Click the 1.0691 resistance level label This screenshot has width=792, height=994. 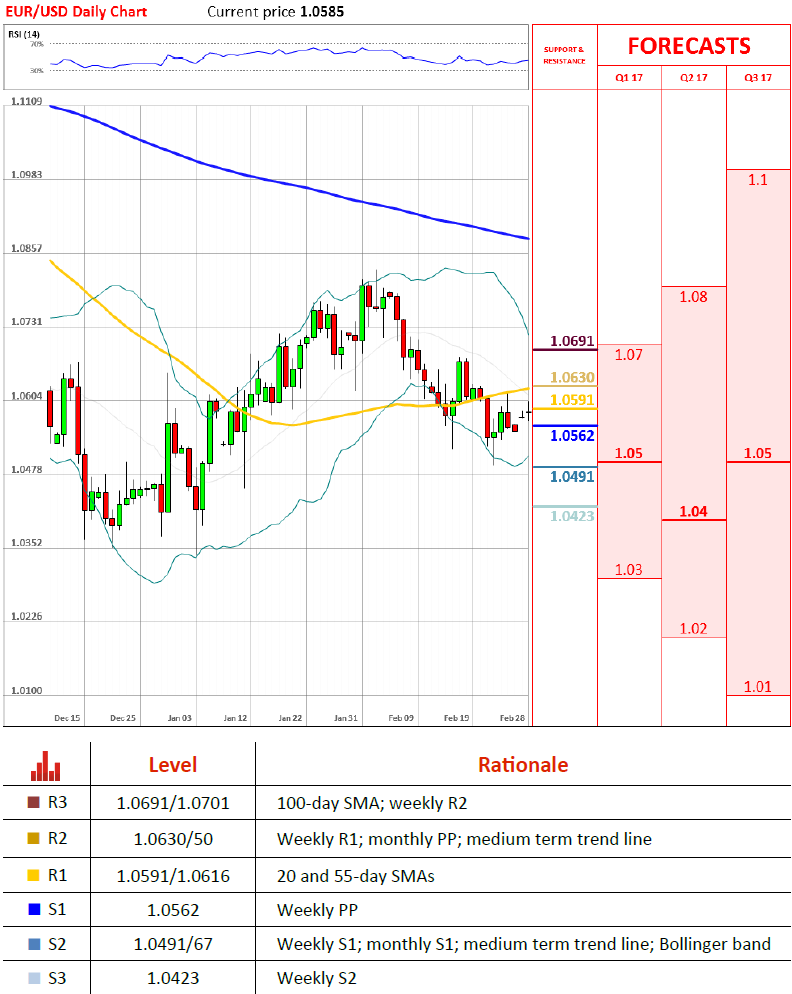pos(572,341)
